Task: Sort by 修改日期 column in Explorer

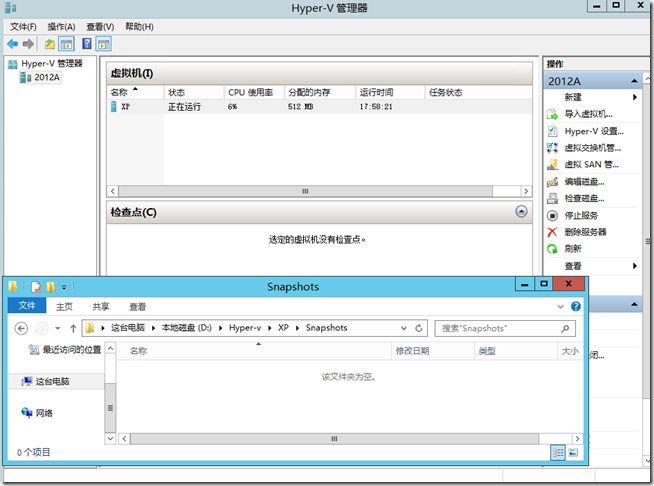Action: click(x=433, y=351)
